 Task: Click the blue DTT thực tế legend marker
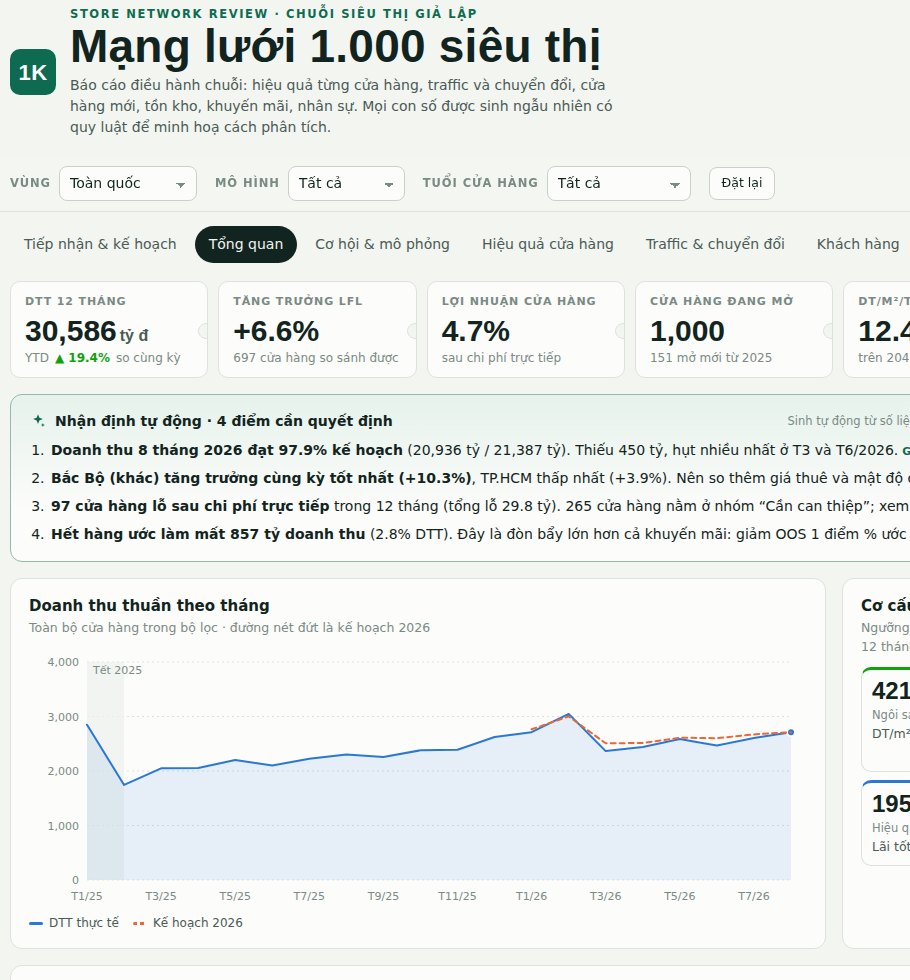tap(36, 923)
